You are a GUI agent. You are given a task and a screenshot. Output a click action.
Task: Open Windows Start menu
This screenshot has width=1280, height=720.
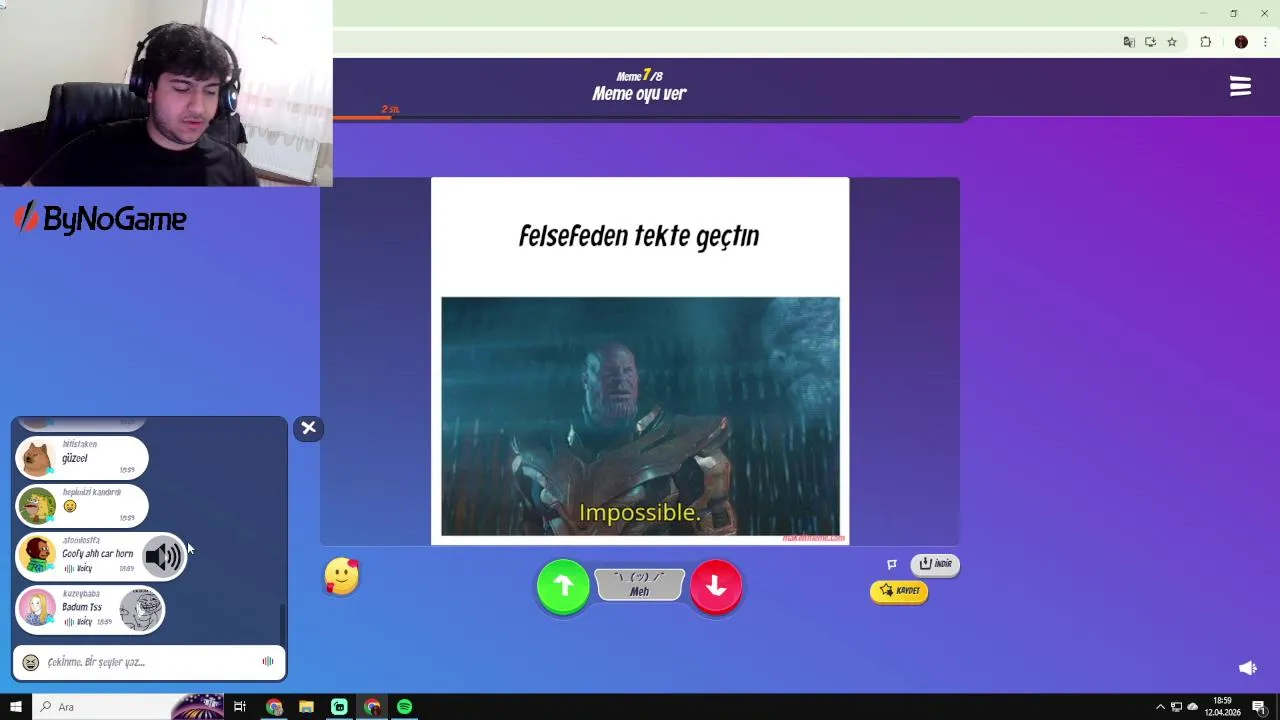pyautogui.click(x=16, y=707)
